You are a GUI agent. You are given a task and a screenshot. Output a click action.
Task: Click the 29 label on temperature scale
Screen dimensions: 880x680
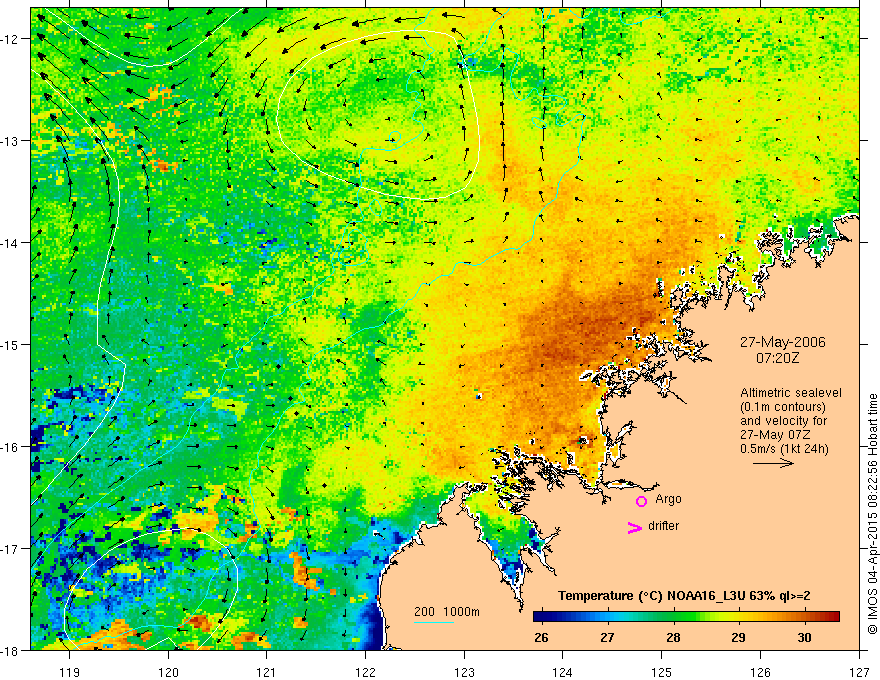tap(739, 638)
